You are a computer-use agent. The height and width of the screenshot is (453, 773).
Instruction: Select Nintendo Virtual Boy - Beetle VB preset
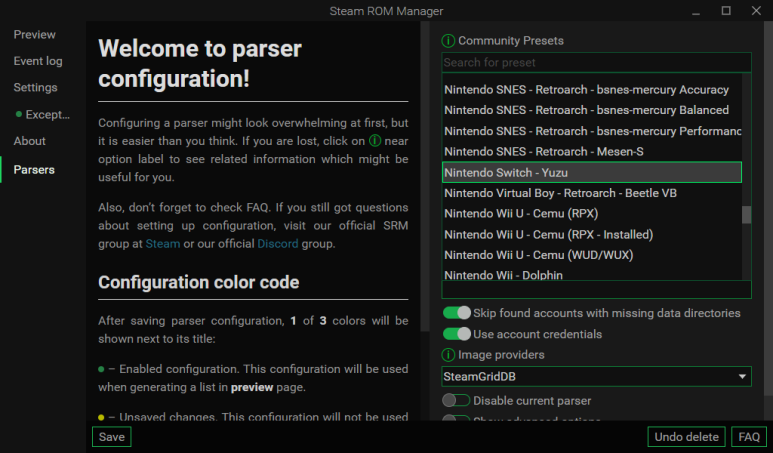coord(592,193)
